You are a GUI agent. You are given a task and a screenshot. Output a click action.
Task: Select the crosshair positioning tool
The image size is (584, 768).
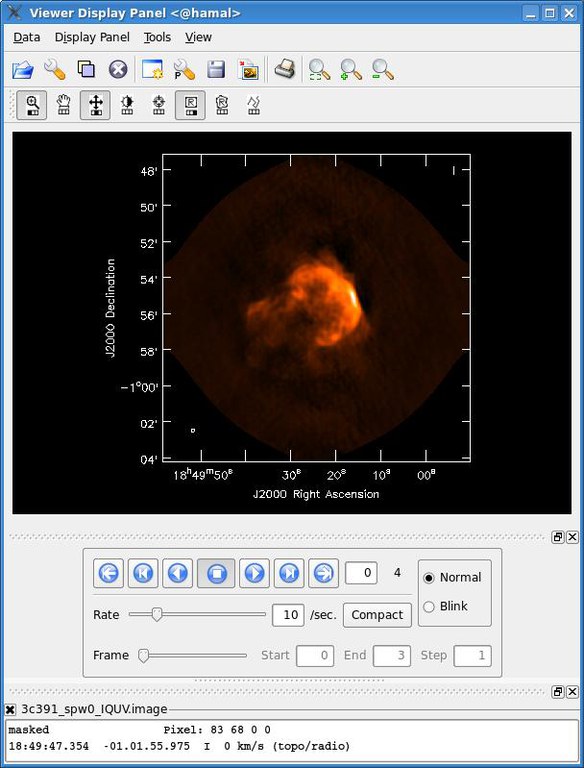pos(96,105)
